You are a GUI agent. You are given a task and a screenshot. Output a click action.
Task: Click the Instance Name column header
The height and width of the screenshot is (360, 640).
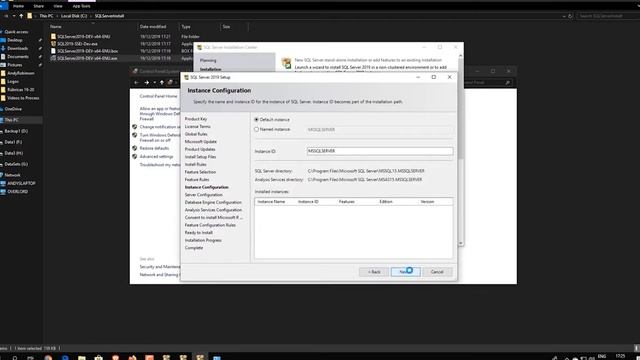click(271, 202)
